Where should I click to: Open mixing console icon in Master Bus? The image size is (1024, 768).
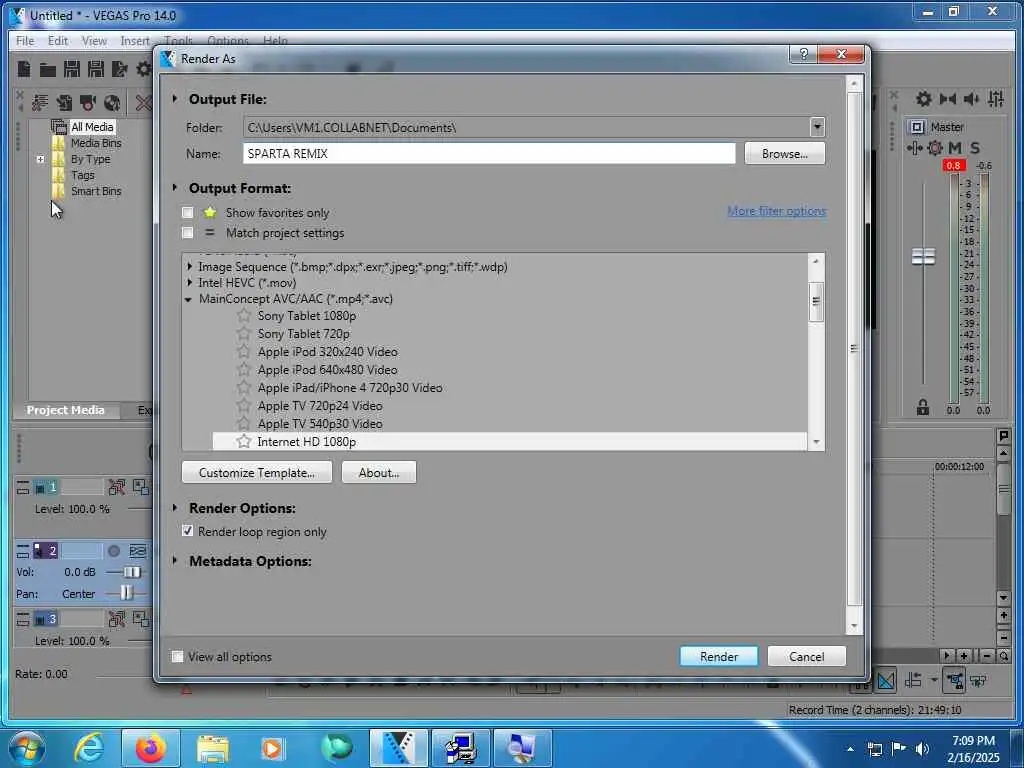995,99
